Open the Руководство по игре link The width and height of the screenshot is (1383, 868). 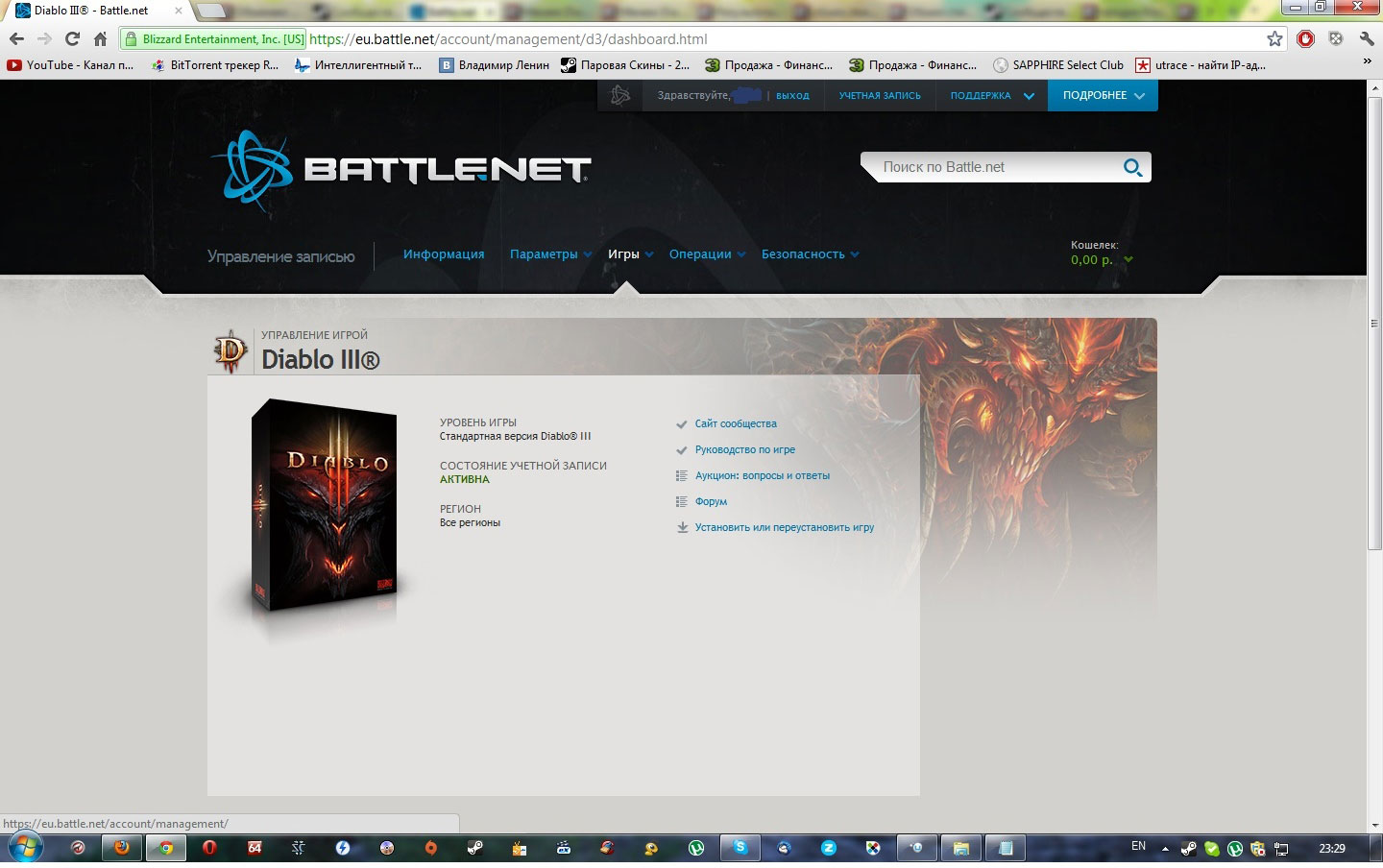click(745, 449)
